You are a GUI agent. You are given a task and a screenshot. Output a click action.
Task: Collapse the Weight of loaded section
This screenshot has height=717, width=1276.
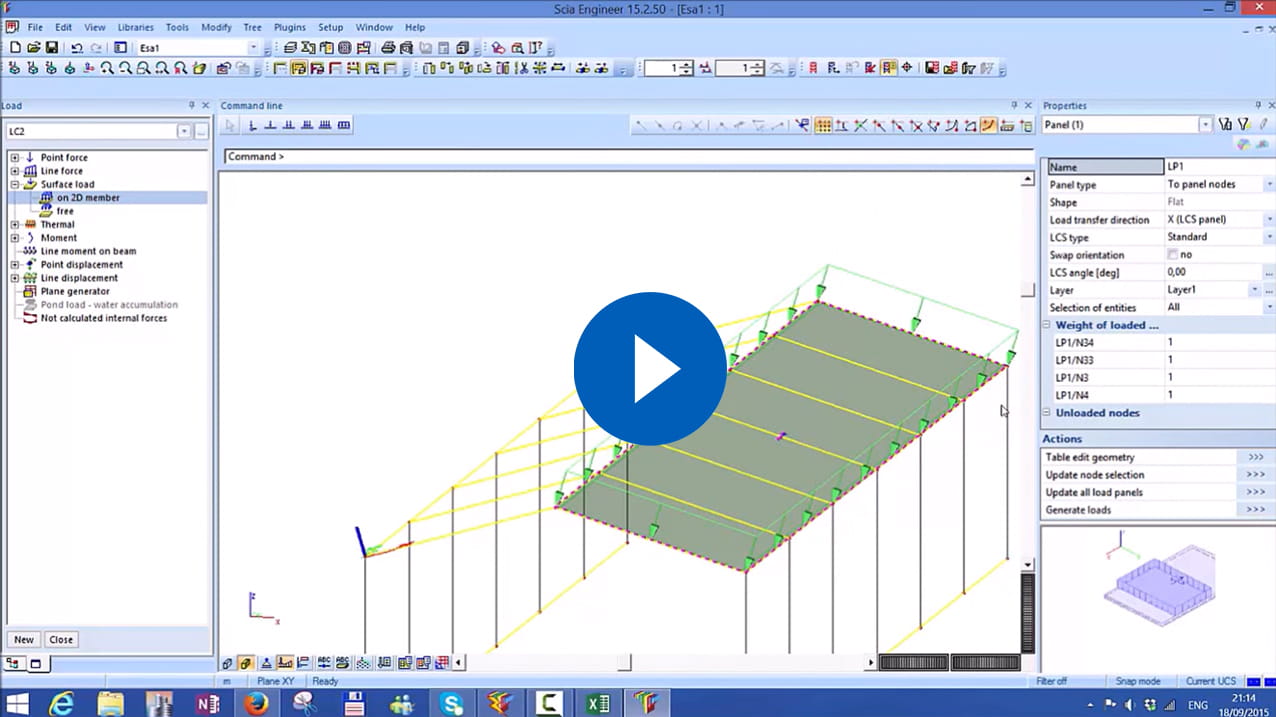(x=1047, y=325)
